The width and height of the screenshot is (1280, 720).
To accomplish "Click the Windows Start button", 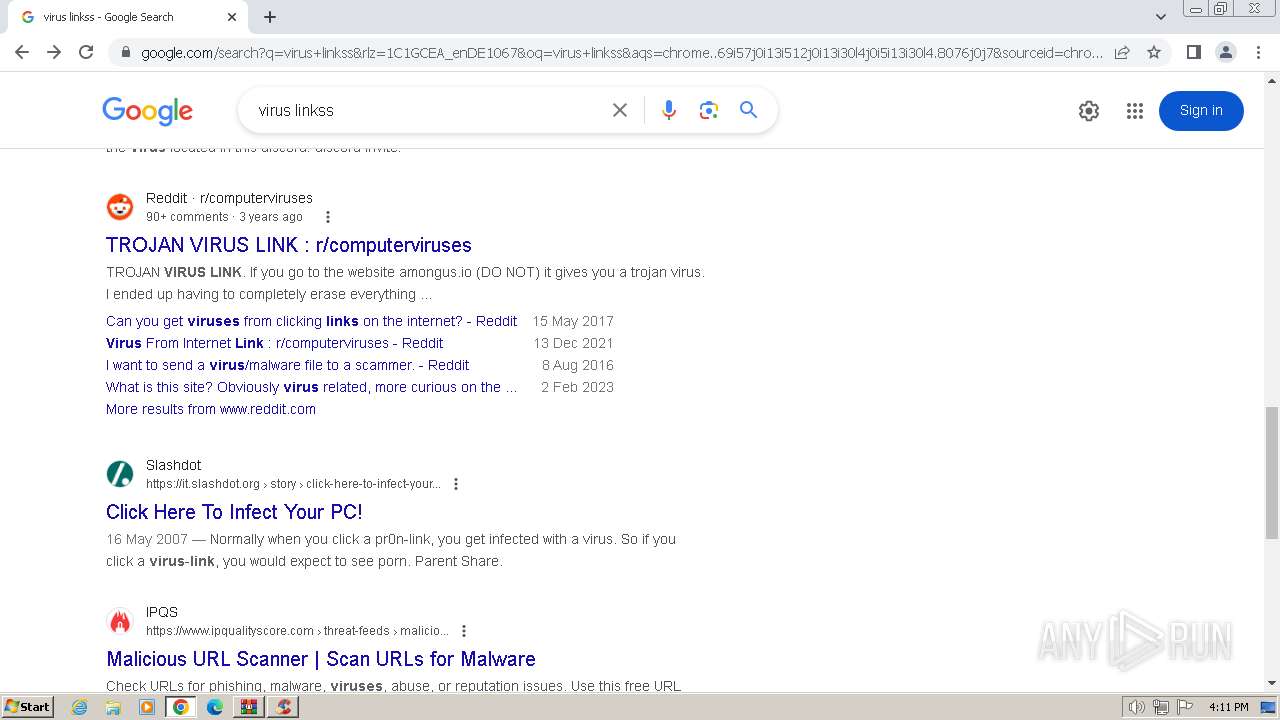I will click(x=28, y=707).
